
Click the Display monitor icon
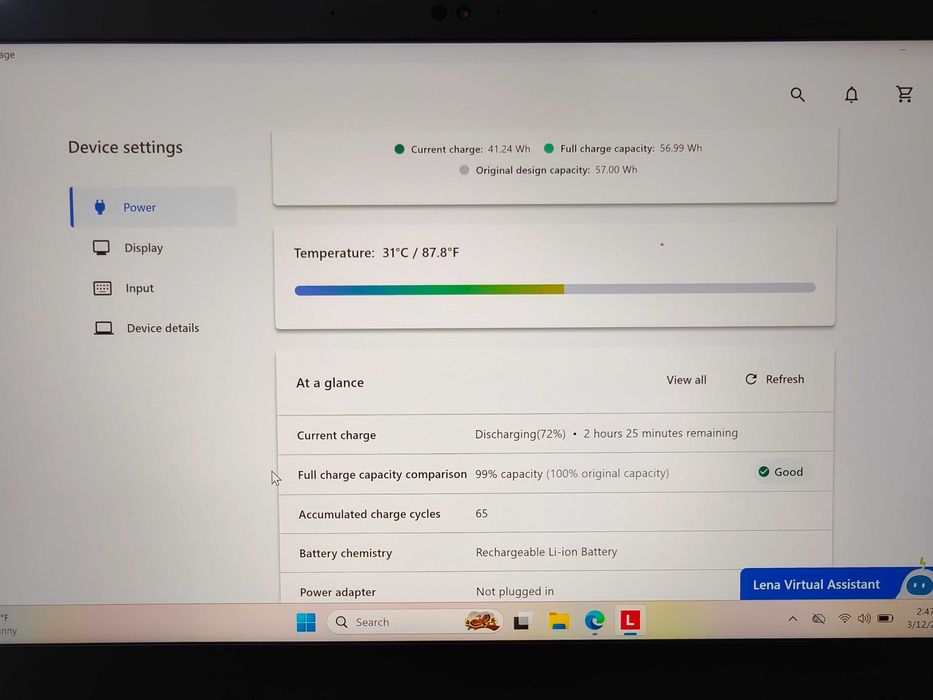[x=101, y=248]
